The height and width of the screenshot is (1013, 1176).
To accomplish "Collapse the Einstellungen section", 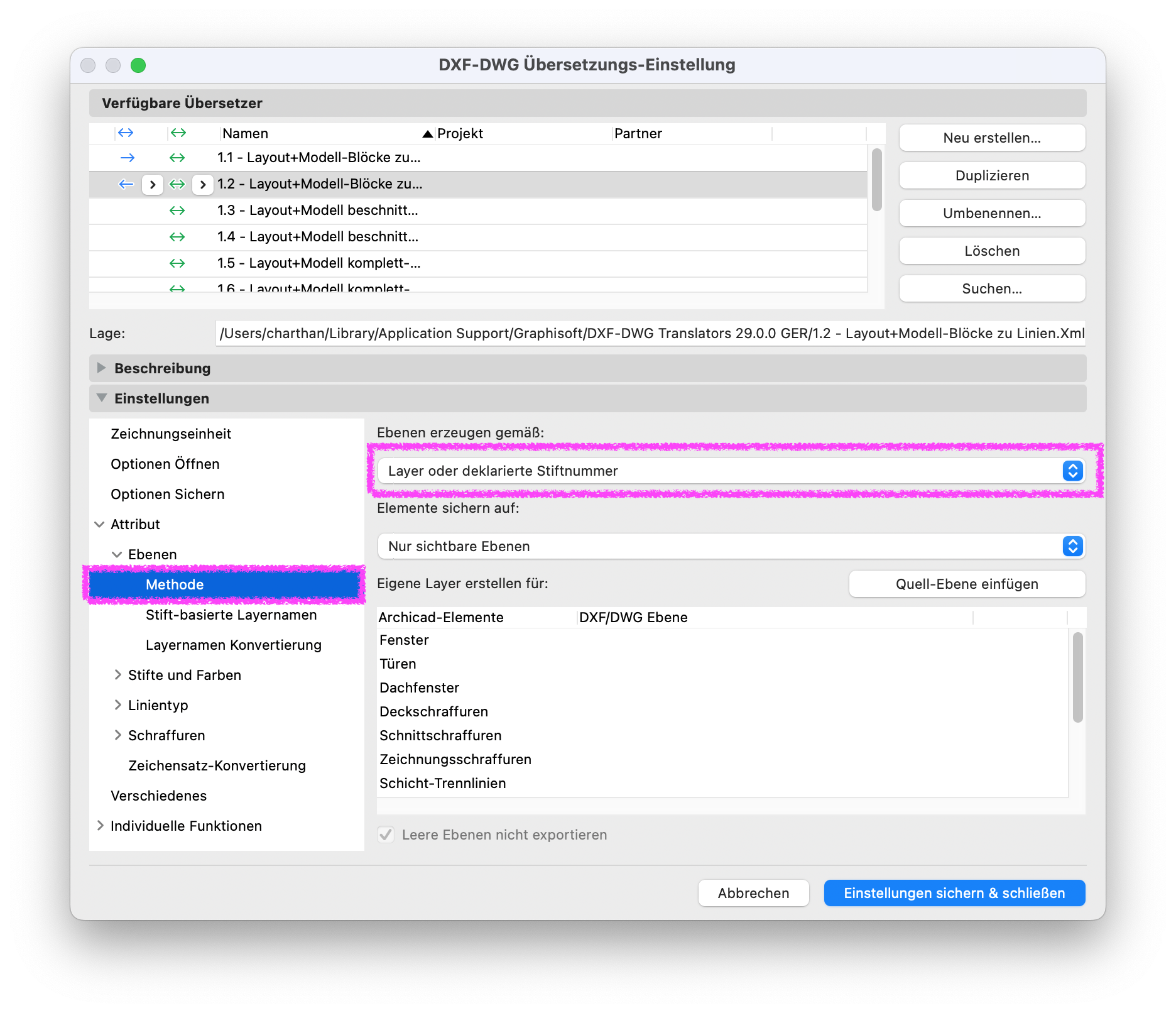I will [x=101, y=398].
